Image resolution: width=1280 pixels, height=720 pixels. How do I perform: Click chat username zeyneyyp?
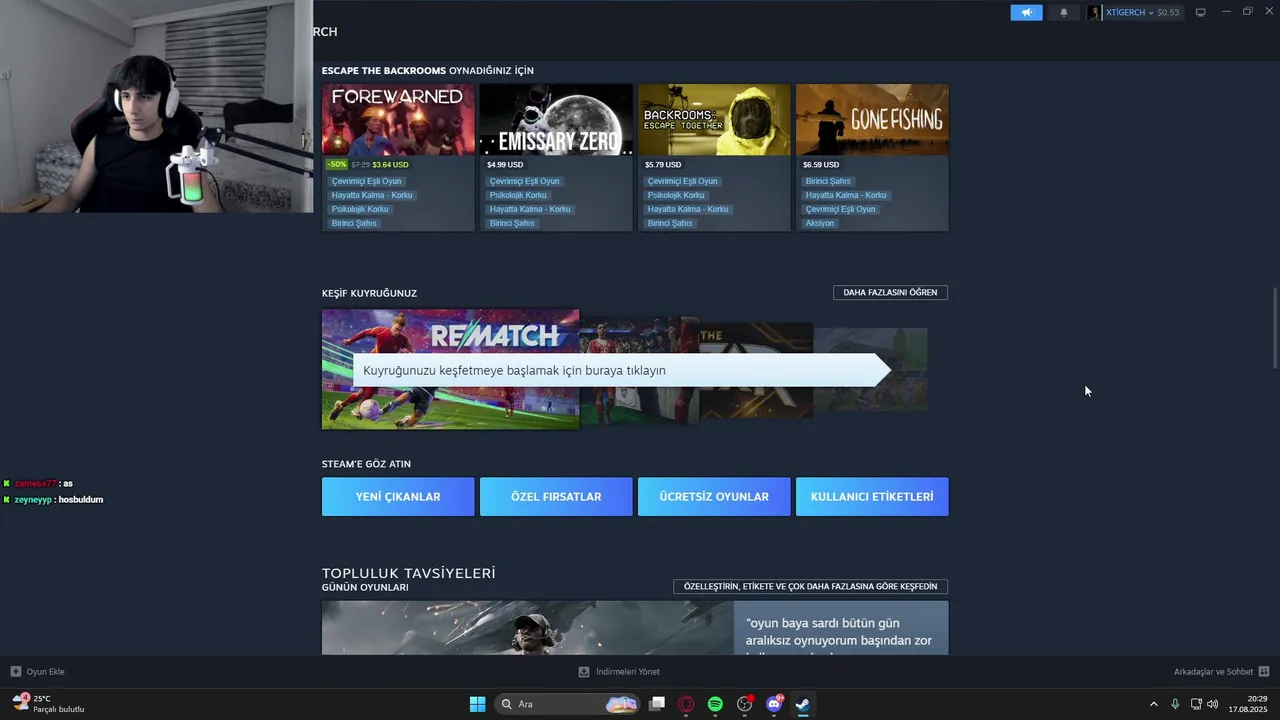click(x=33, y=499)
